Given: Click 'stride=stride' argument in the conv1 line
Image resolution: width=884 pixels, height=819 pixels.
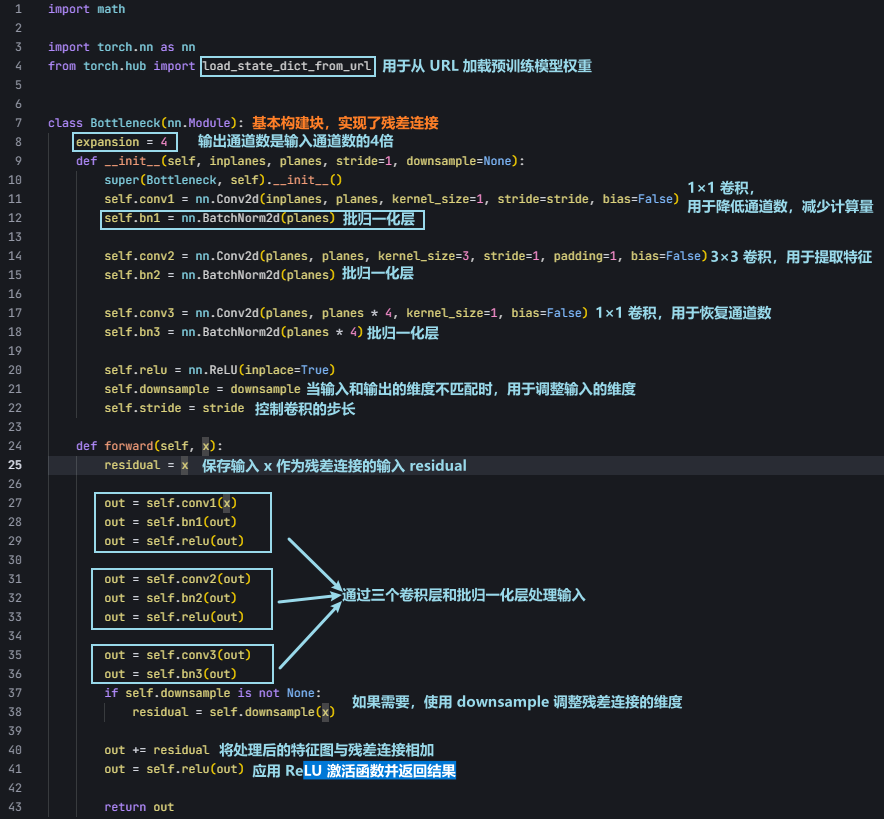Looking at the screenshot, I should [542, 199].
